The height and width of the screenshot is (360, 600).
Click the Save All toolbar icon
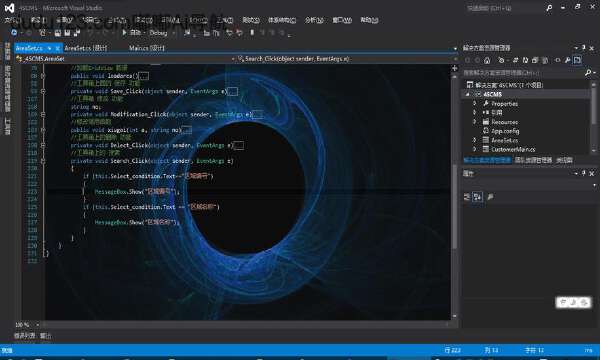coord(76,33)
